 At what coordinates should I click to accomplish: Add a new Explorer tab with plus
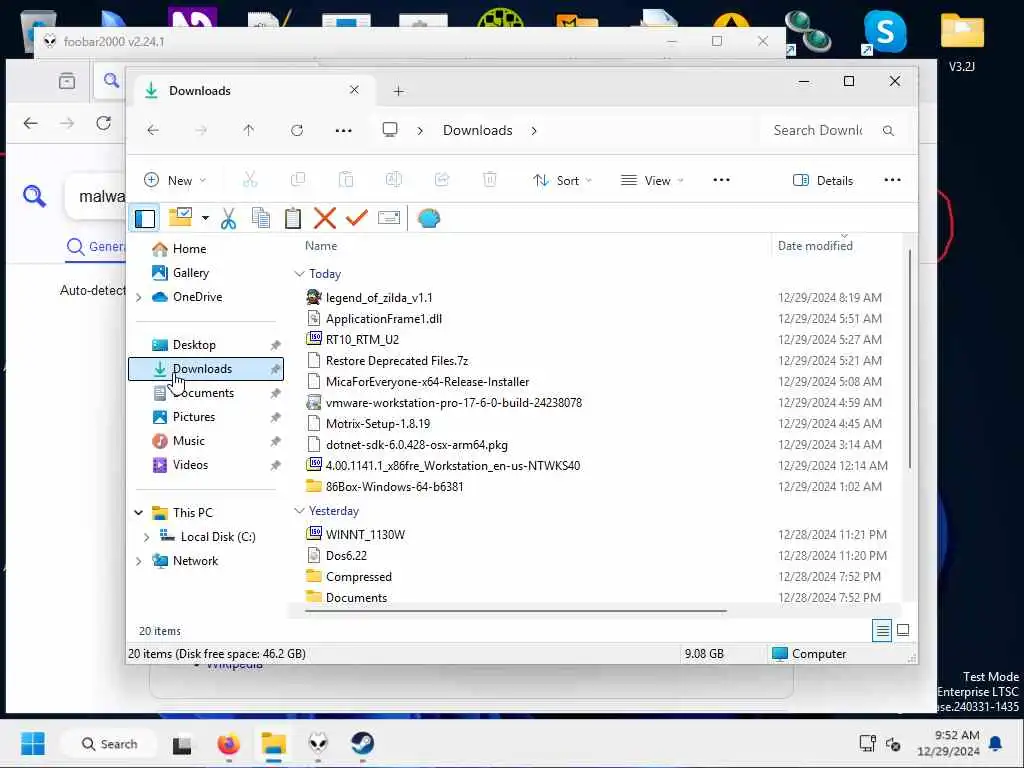click(398, 91)
